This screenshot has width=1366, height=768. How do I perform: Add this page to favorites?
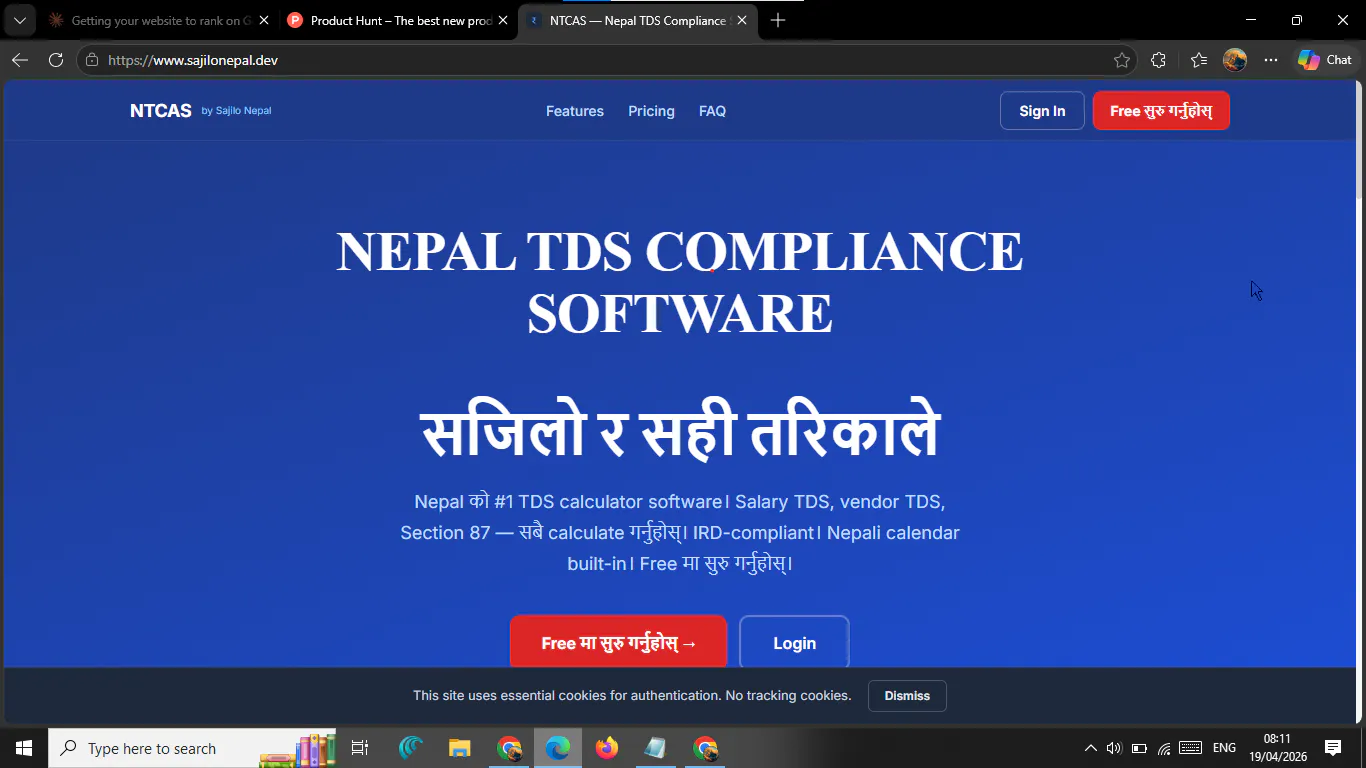1122,60
